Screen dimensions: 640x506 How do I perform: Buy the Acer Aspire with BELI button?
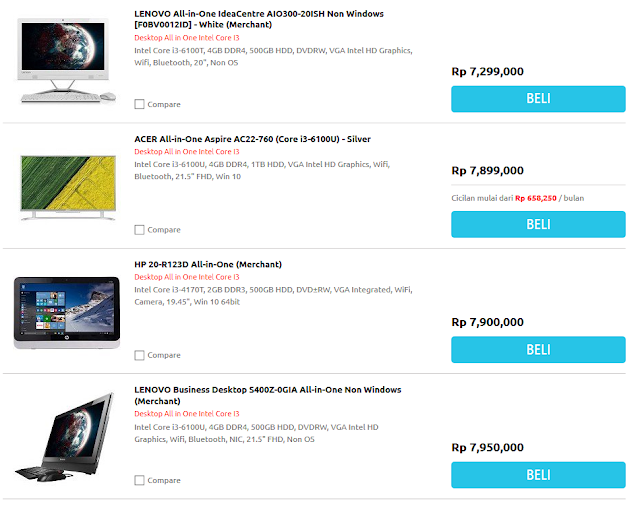pos(538,224)
